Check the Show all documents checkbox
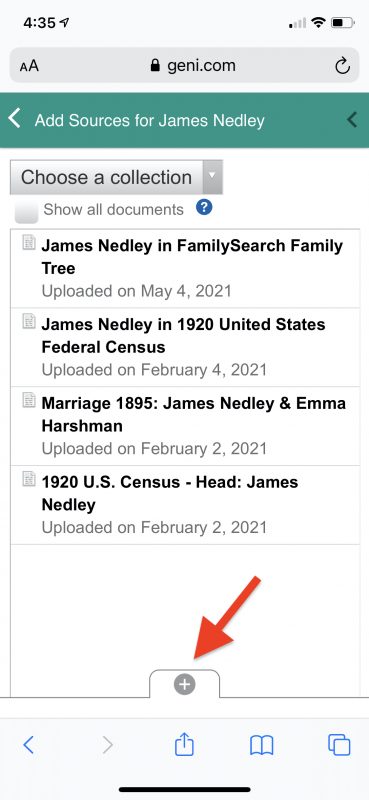This screenshot has height=800, width=369. (27, 211)
